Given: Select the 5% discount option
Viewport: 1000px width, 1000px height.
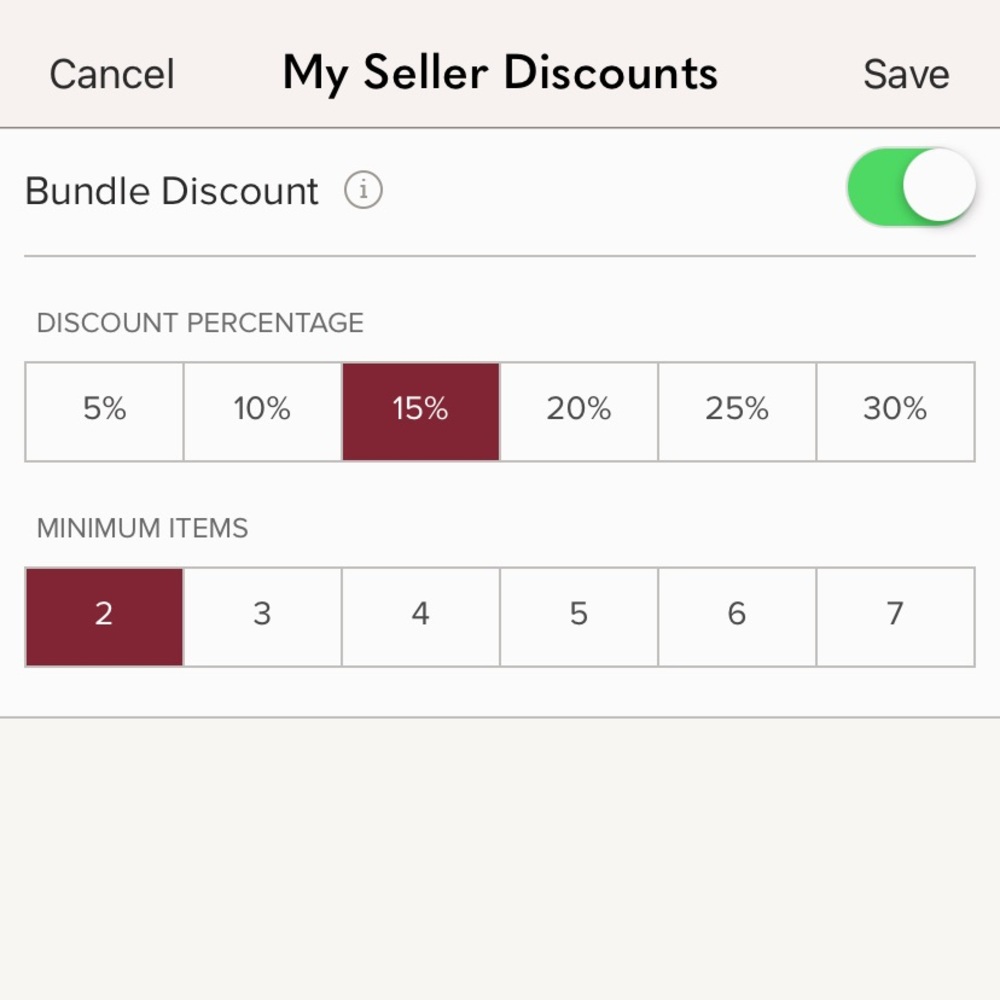Looking at the screenshot, I should (x=104, y=411).
